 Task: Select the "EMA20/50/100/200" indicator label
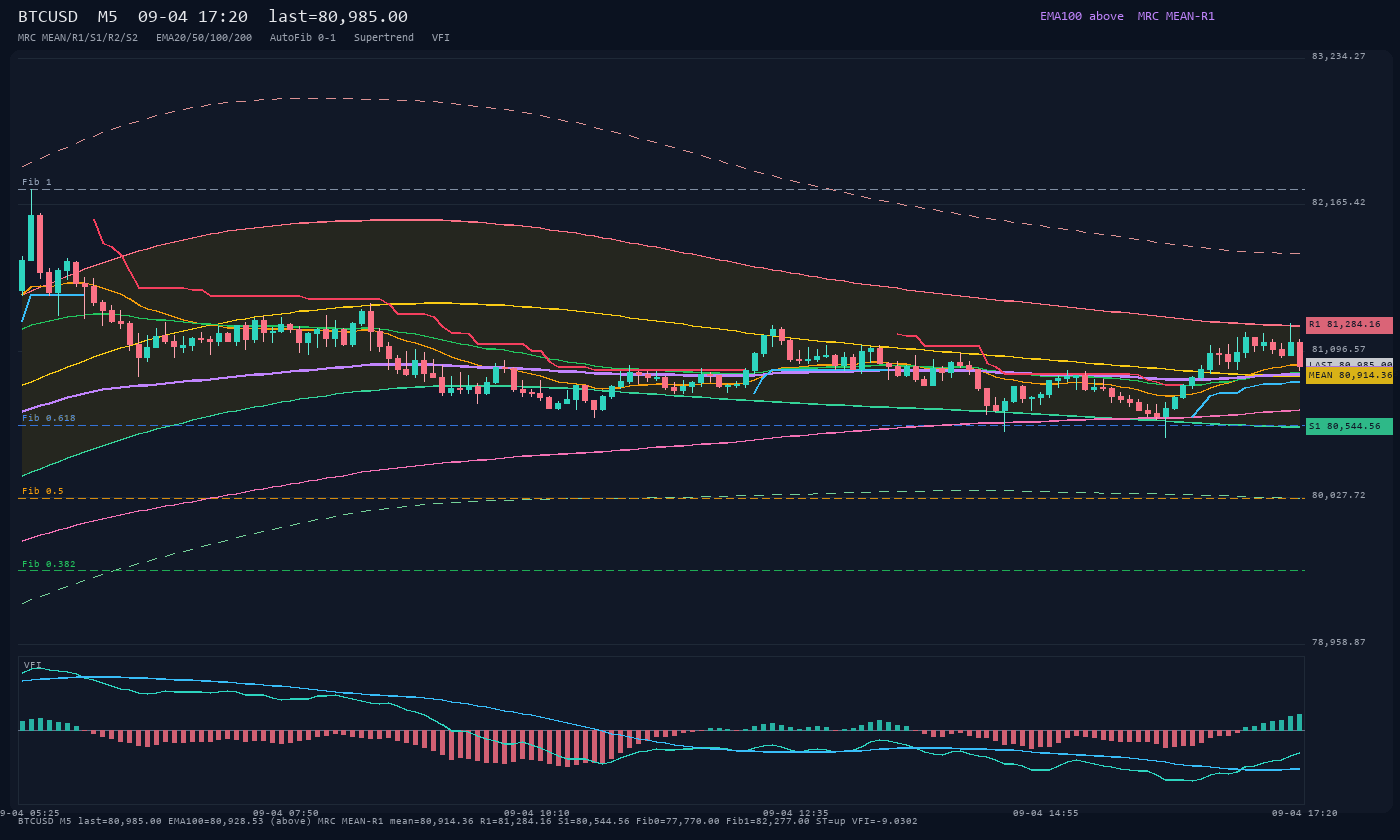tap(204, 37)
